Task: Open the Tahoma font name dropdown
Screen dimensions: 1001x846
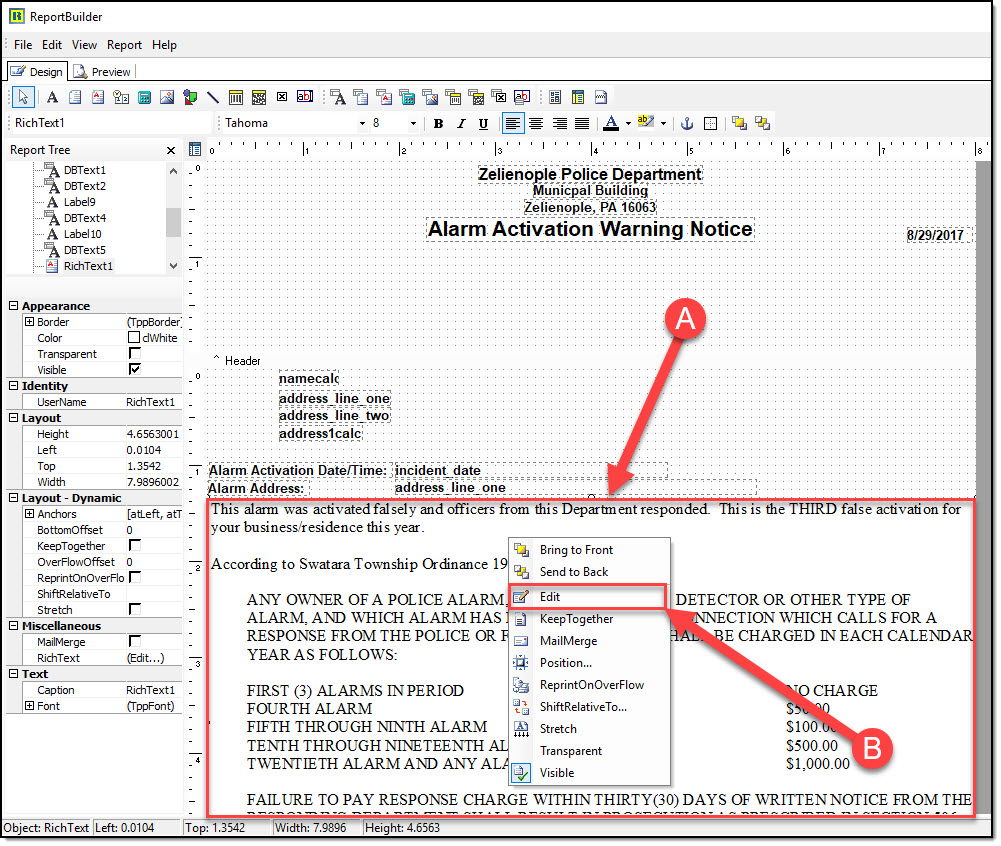Action: [362, 124]
